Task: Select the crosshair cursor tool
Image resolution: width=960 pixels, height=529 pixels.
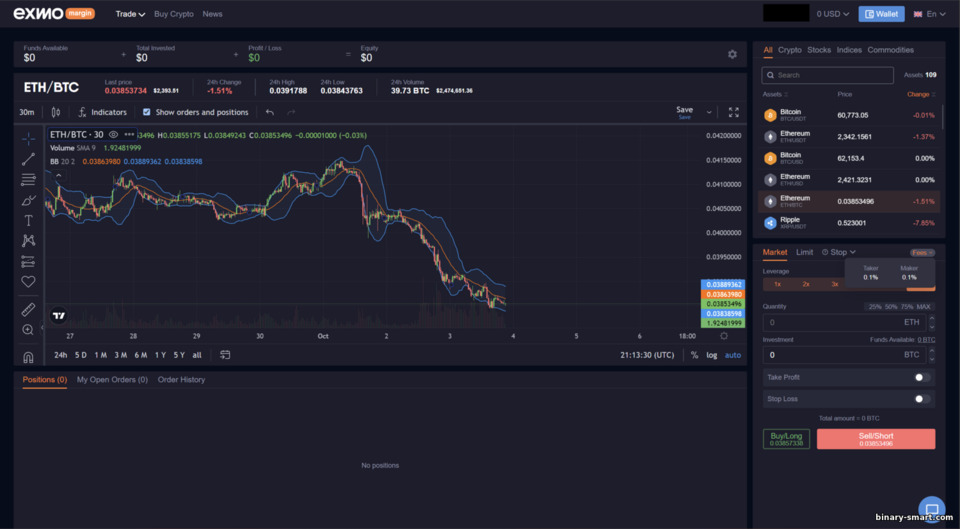Action: click(x=28, y=139)
